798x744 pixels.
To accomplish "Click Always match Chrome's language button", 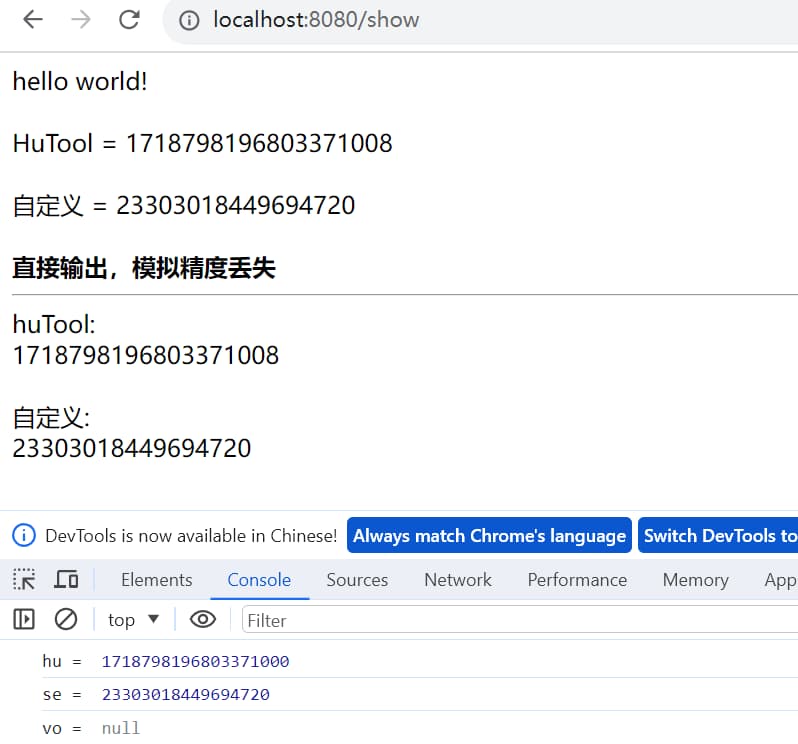I will point(489,535).
